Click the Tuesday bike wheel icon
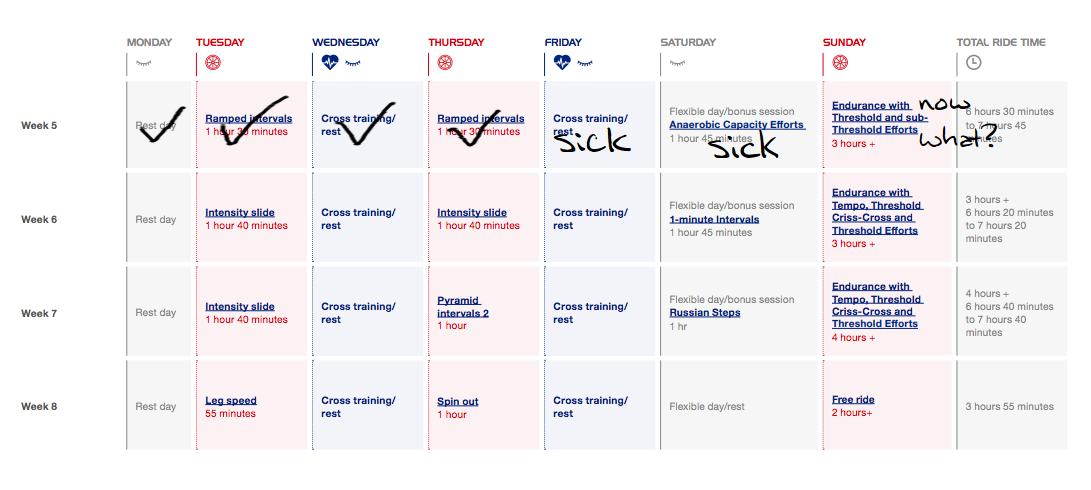This screenshot has height=490, width=1091. tap(212, 62)
